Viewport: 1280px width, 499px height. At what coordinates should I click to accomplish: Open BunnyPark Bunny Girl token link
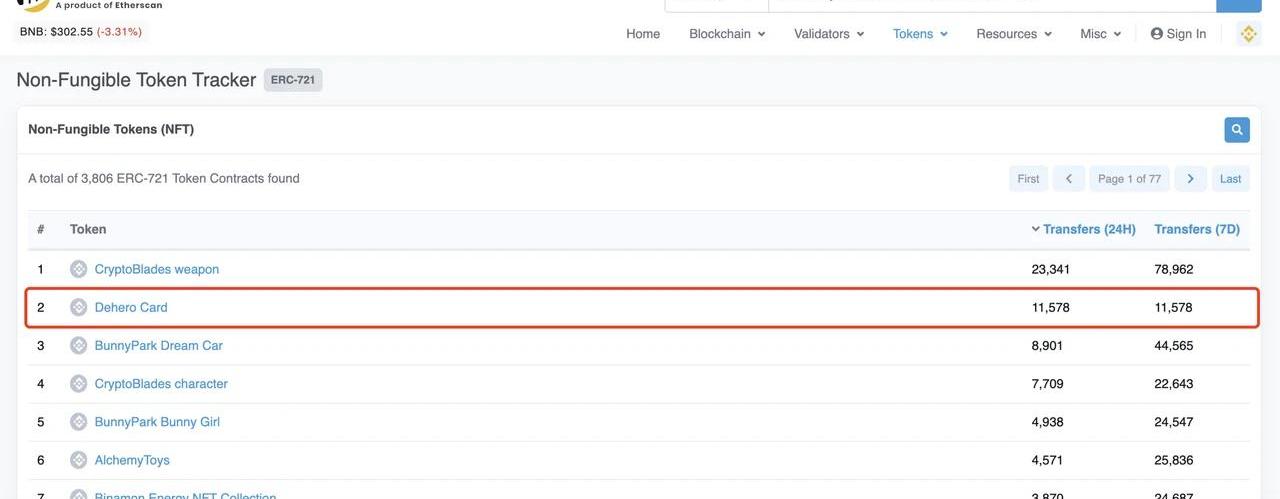pos(157,422)
